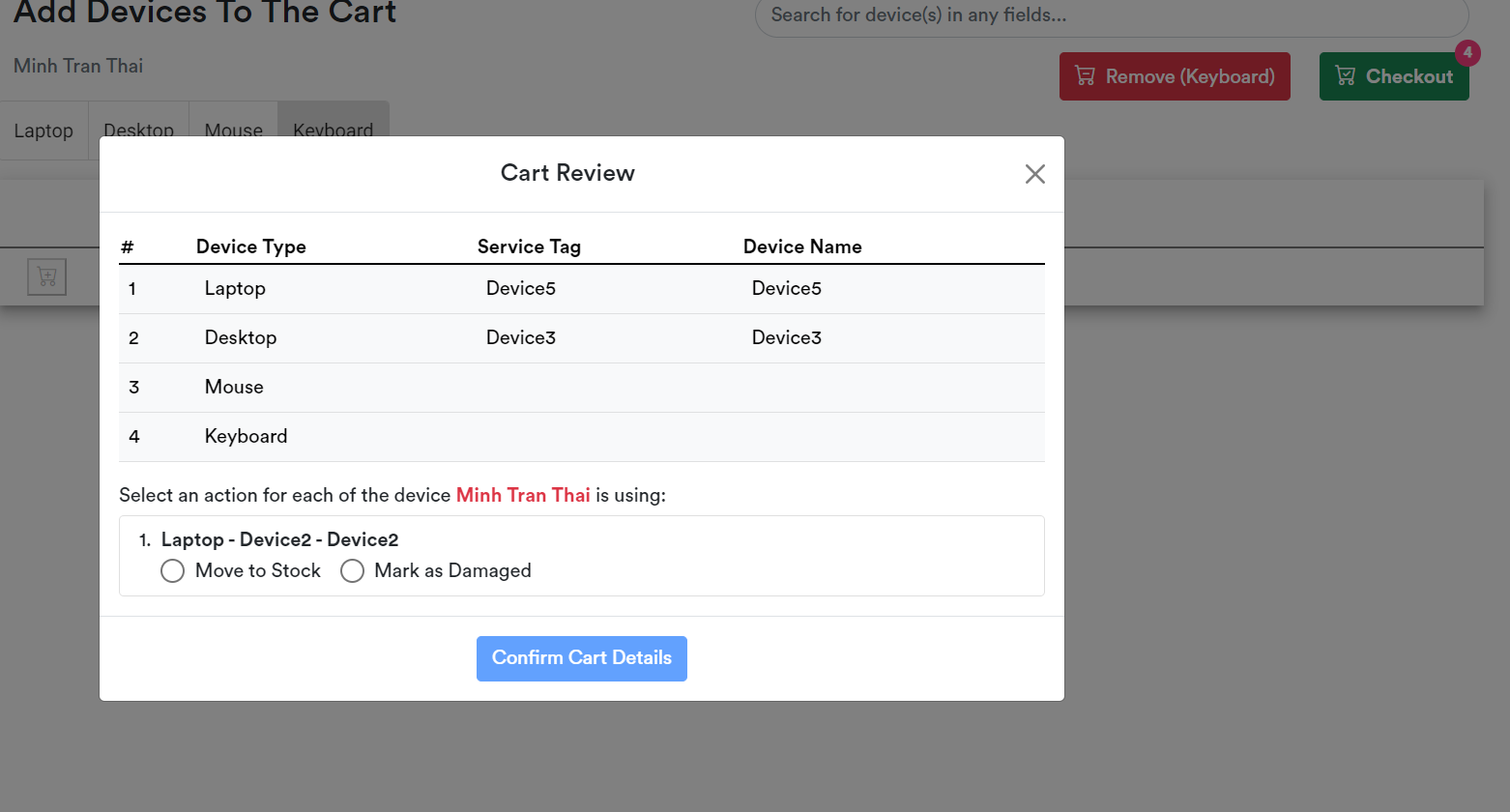
Task: Click the Cart Review title
Action: click(x=567, y=173)
